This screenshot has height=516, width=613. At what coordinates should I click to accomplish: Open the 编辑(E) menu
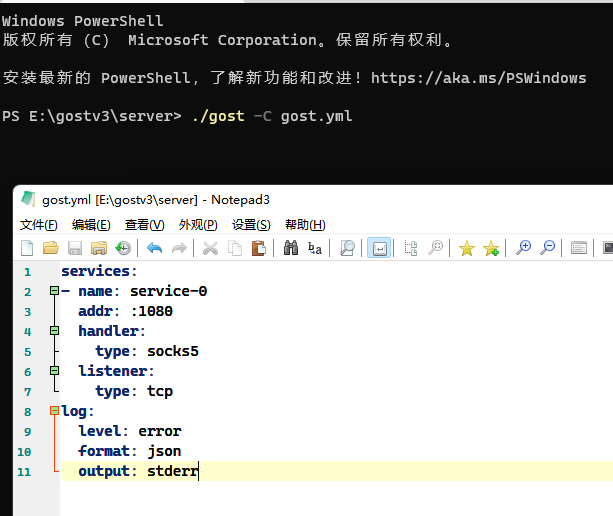(x=91, y=225)
